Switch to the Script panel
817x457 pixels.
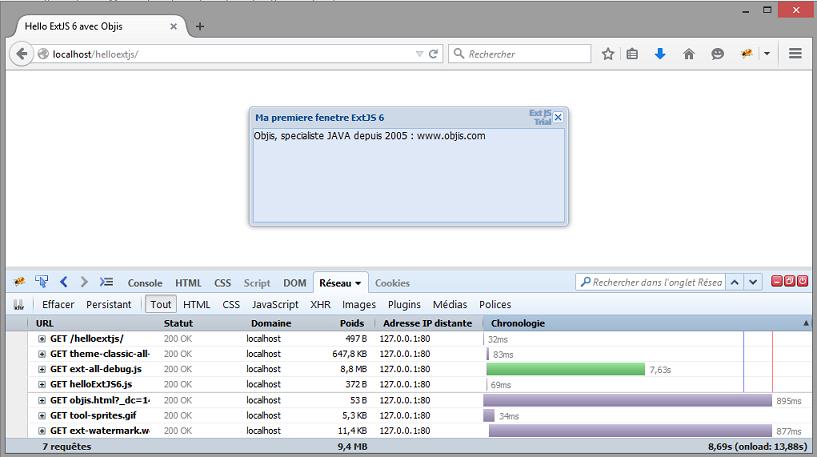point(257,283)
